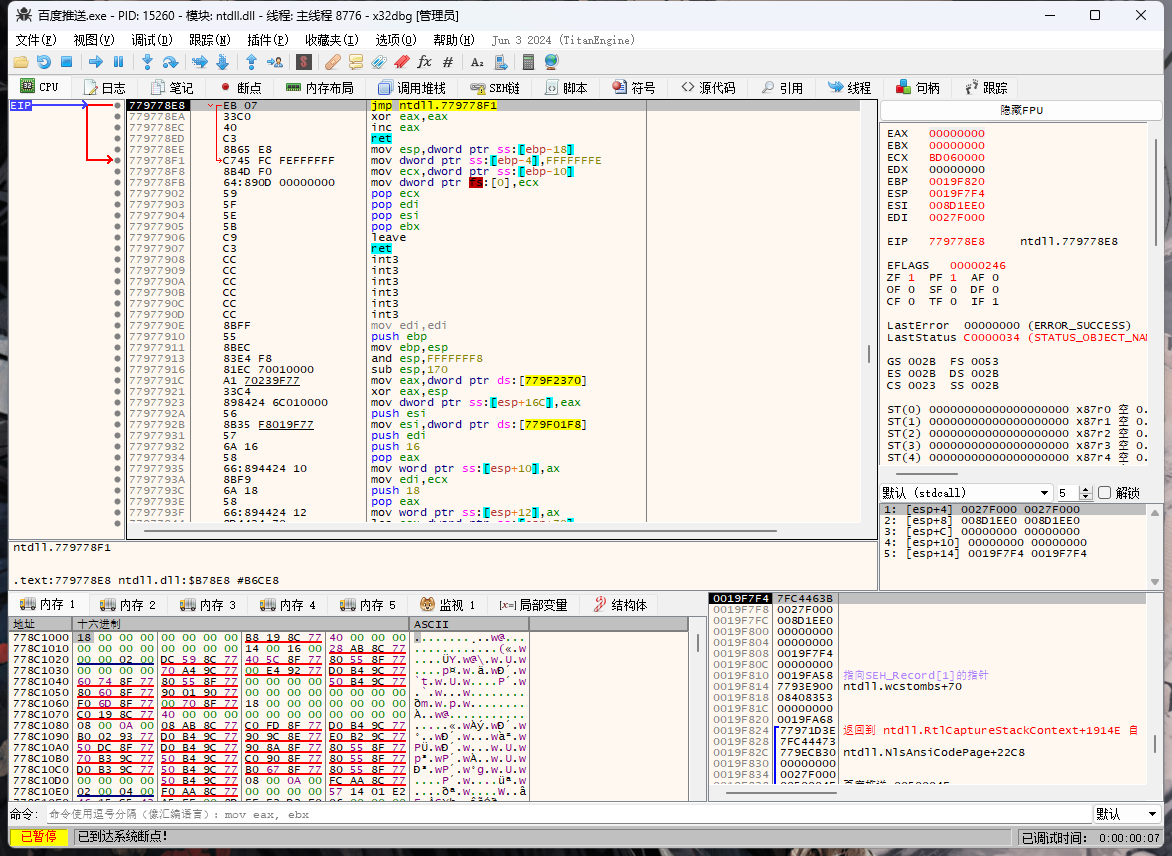1172x856 pixels.
Task: Switch to the 句柄 tab
Action: pos(918,87)
